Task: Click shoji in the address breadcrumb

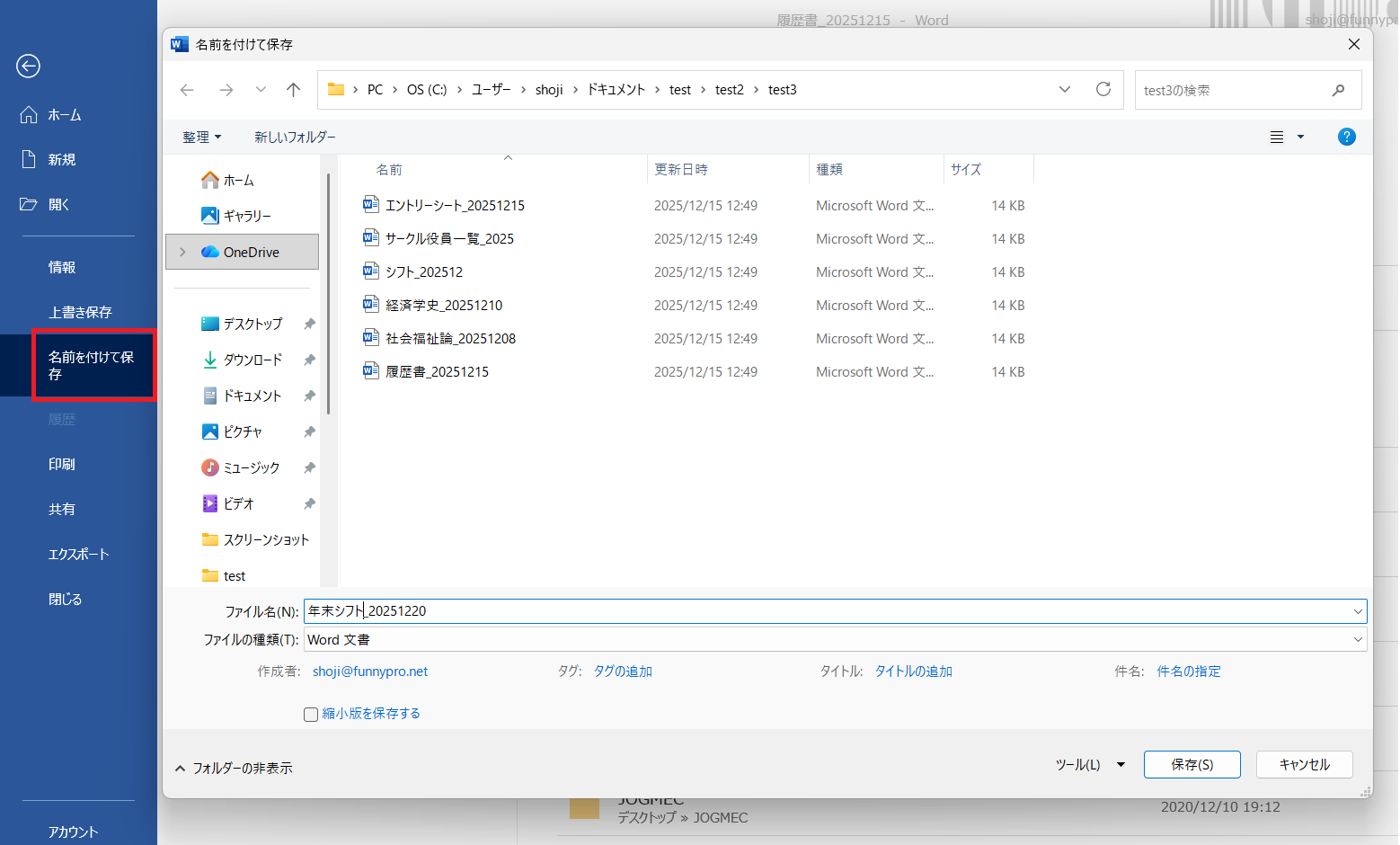Action: pos(549,90)
